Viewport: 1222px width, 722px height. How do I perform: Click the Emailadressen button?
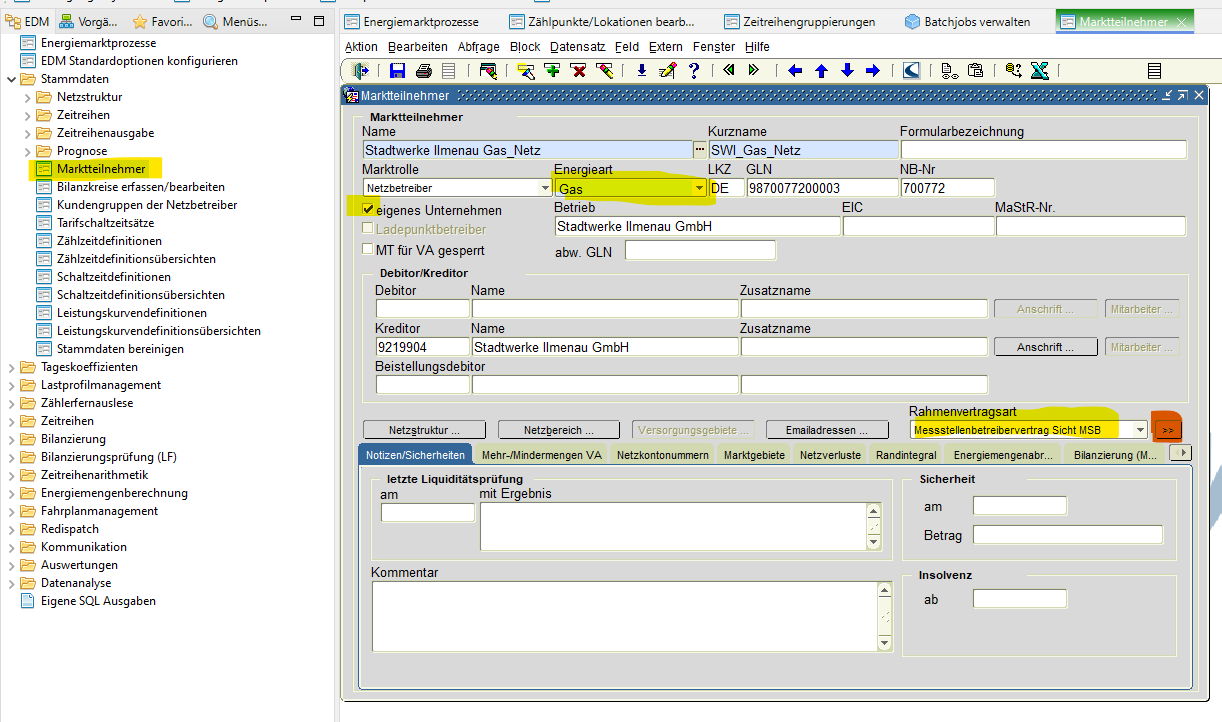click(829, 430)
